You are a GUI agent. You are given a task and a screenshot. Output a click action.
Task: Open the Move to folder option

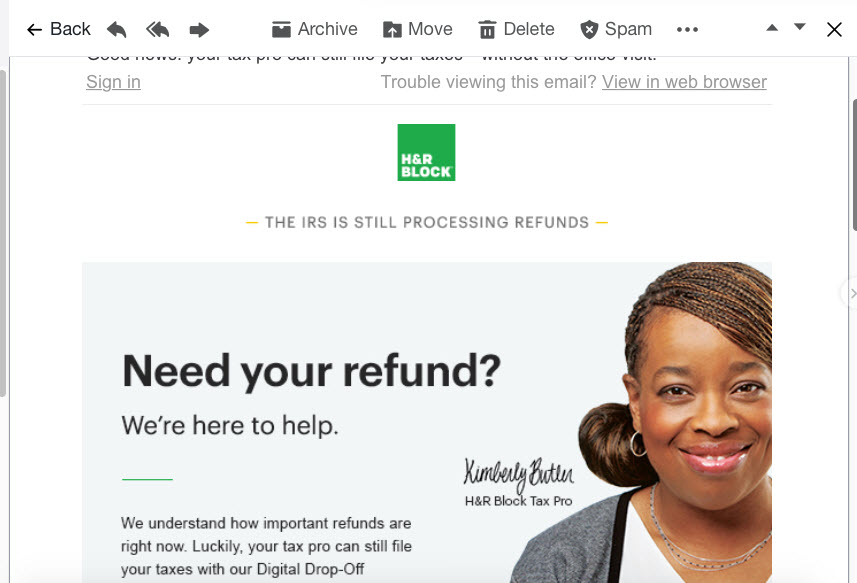418,29
